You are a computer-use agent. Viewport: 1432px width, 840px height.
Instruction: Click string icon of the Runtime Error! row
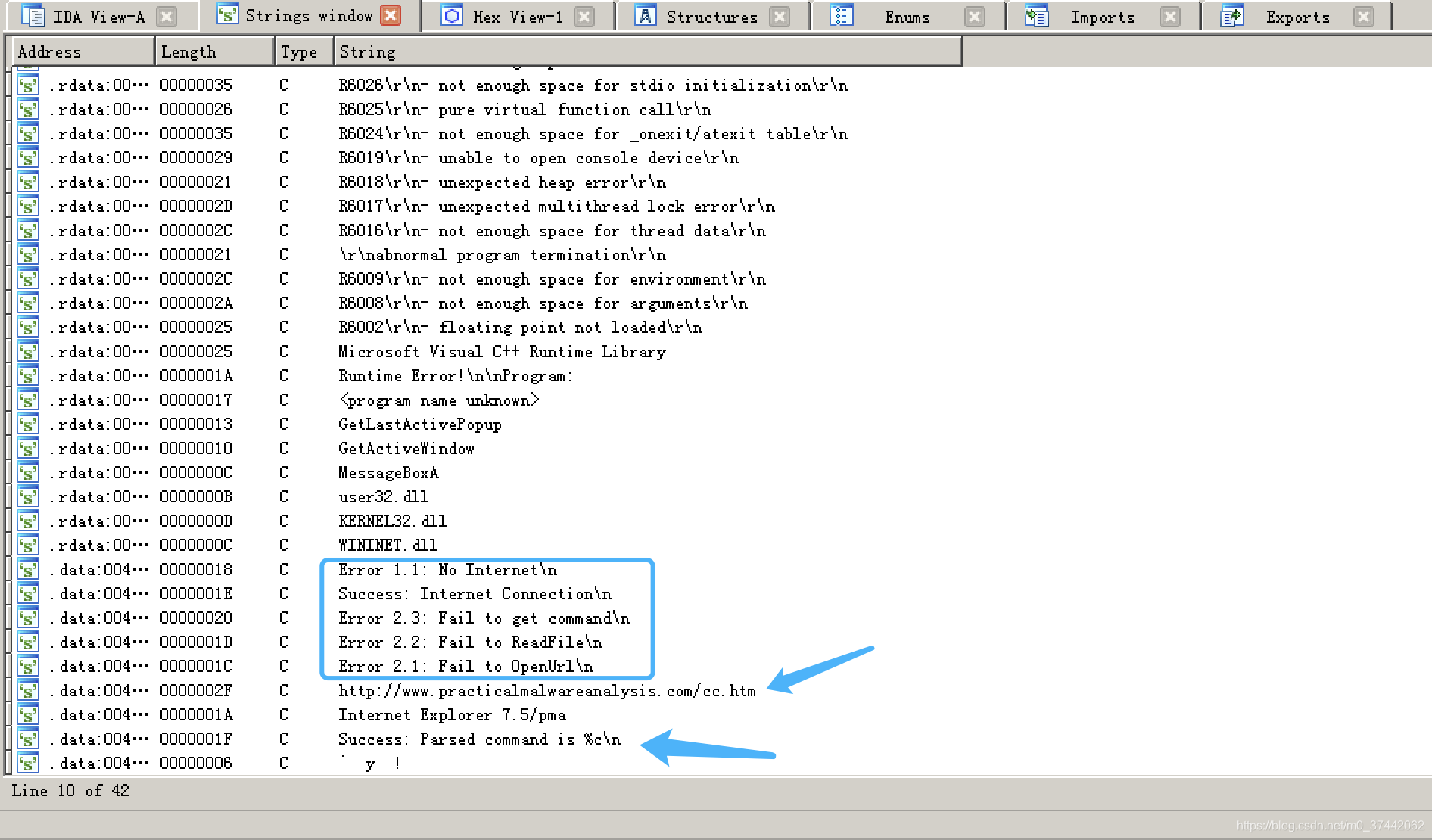(28, 376)
